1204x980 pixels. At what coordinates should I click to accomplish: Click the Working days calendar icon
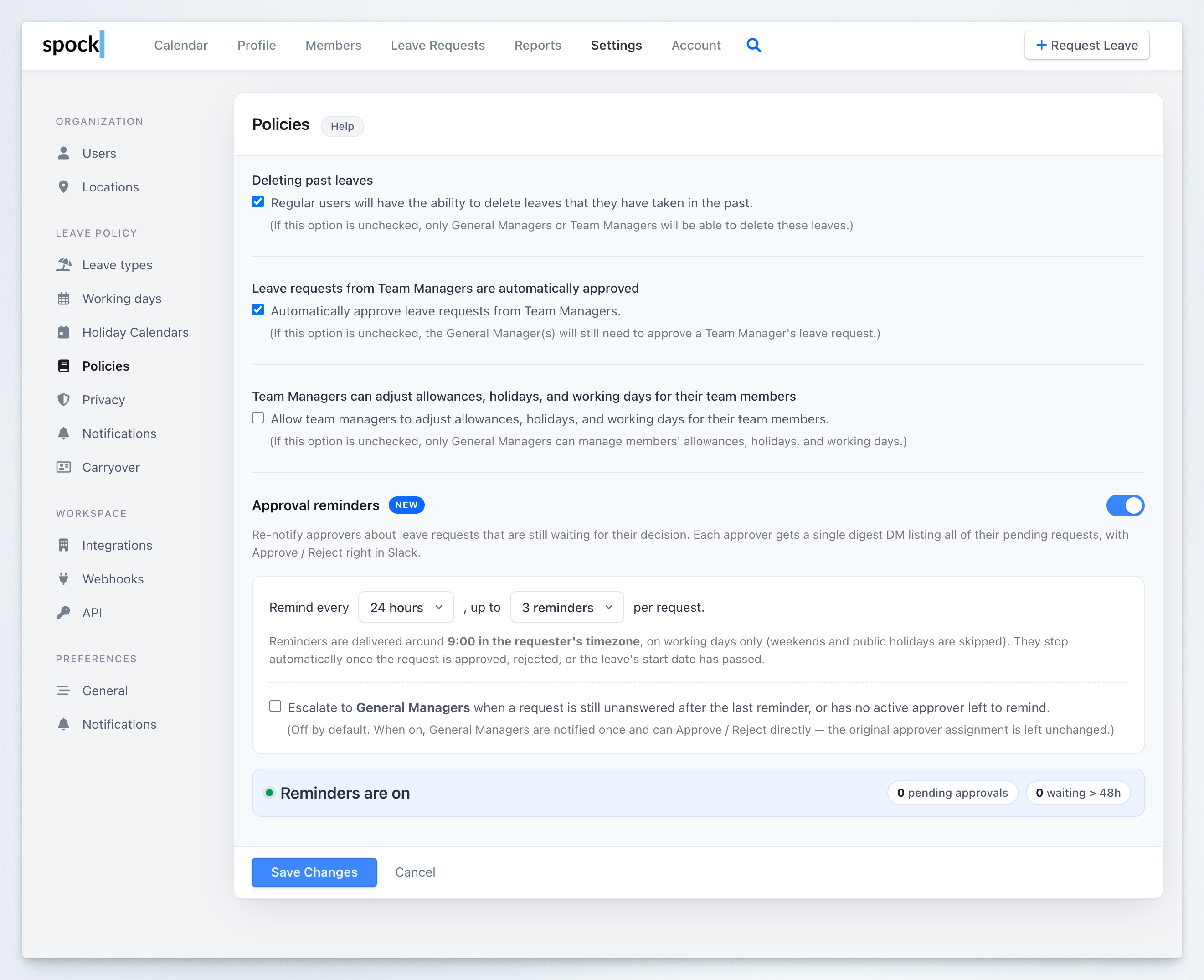point(63,299)
